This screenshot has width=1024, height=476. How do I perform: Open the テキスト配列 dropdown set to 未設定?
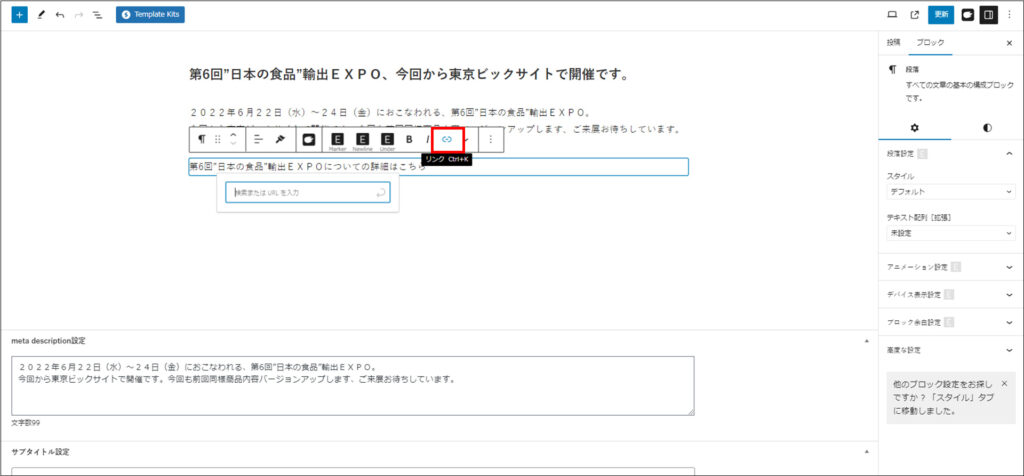[950, 232]
